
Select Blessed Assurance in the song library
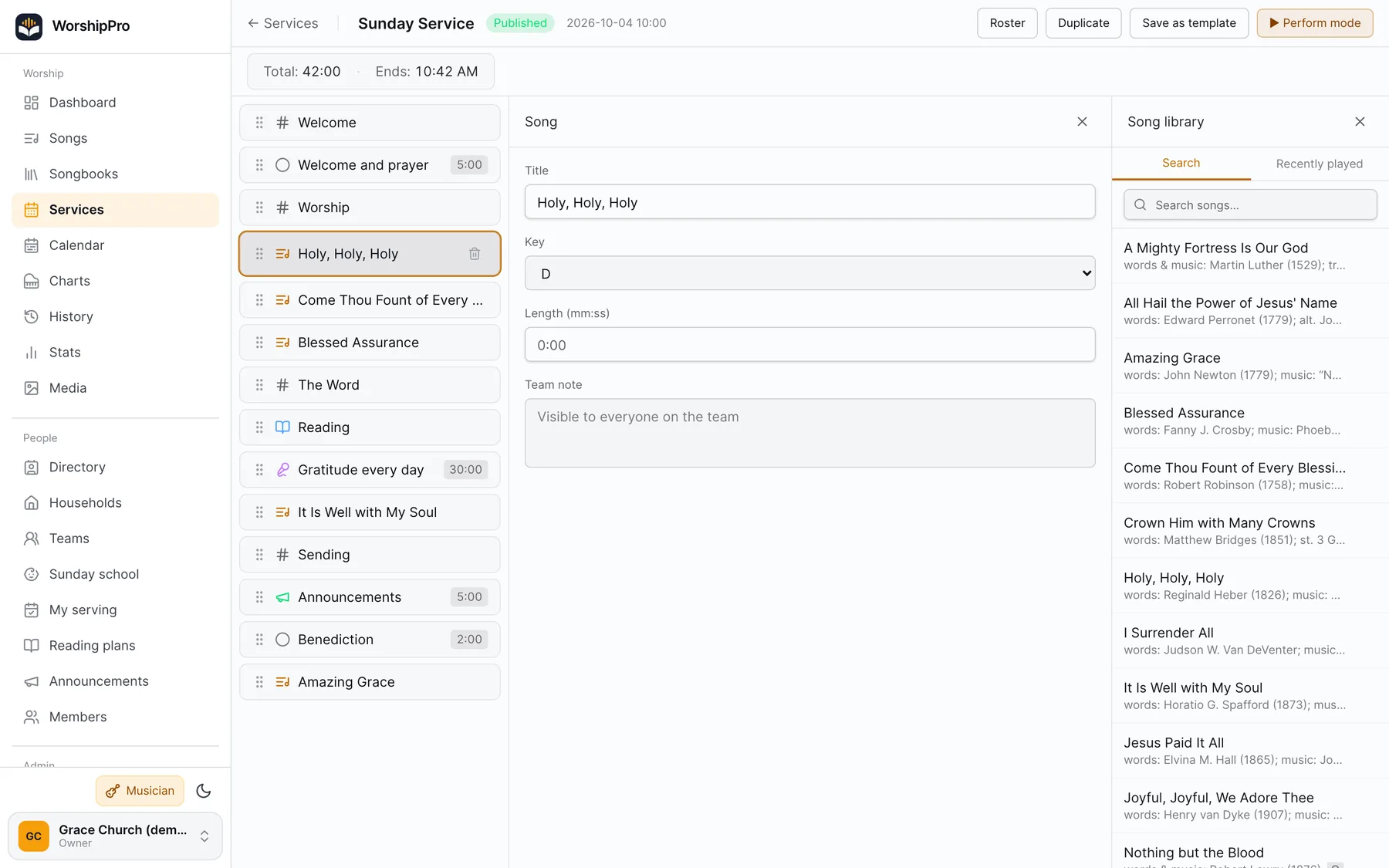[1250, 420]
